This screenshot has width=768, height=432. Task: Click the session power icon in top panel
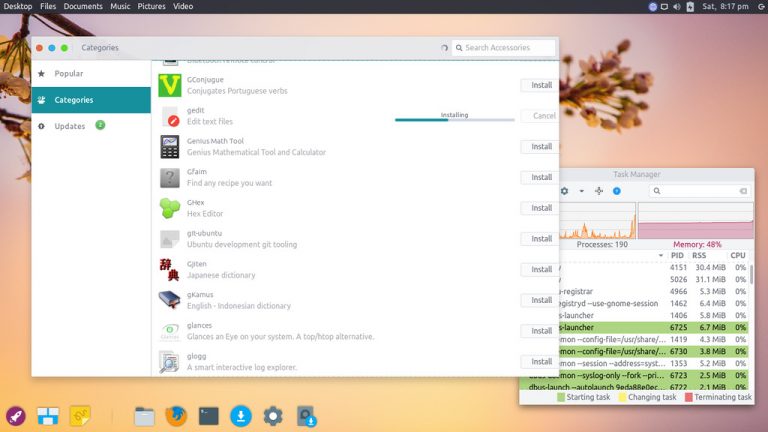(761, 6)
